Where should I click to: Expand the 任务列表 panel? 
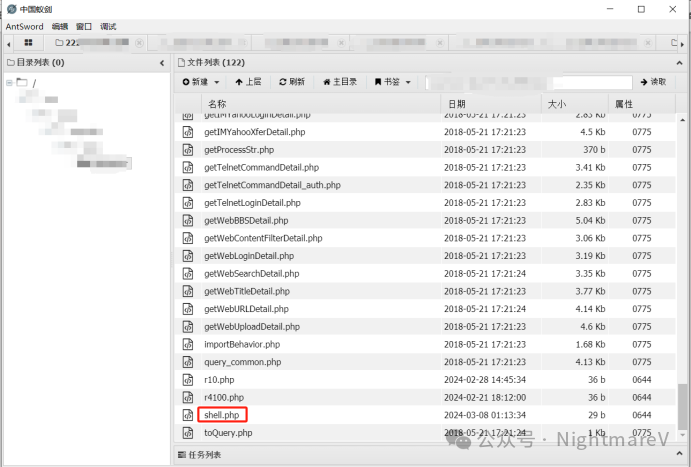[x=679, y=453]
